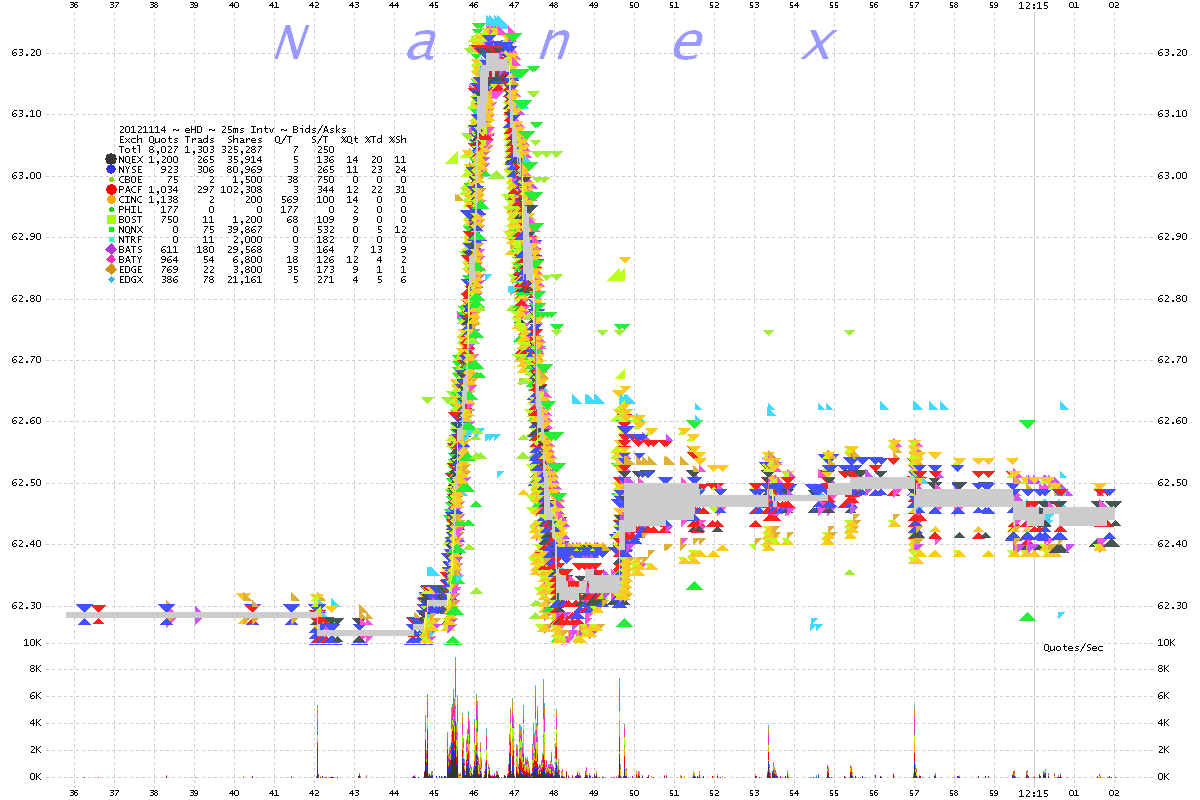Select the 'S/T' column header
The image size is (1200, 800).
pyautogui.click(x=320, y=140)
